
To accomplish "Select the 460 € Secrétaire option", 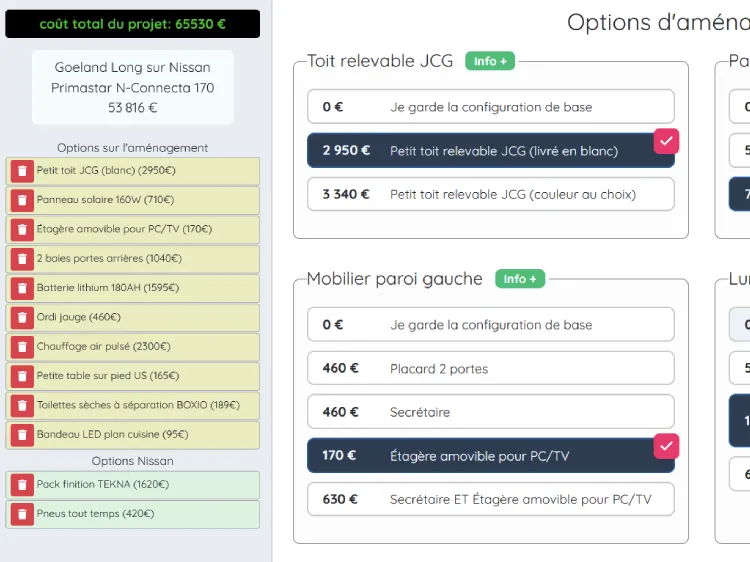I will [490, 412].
